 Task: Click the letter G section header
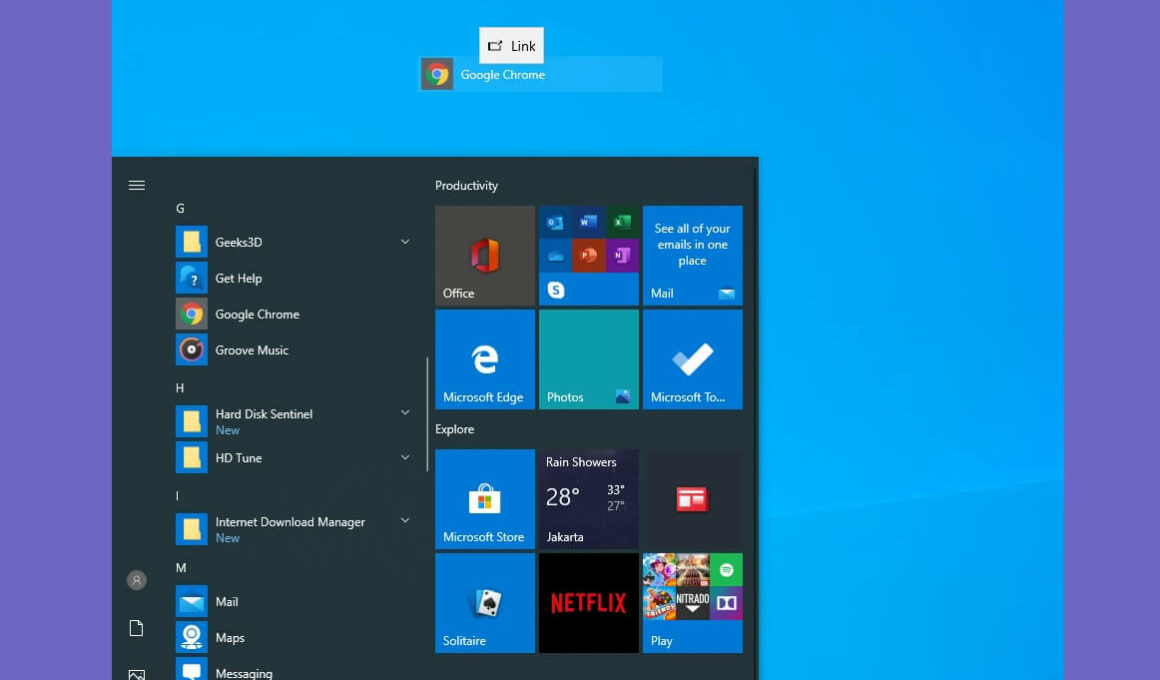point(181,209)
